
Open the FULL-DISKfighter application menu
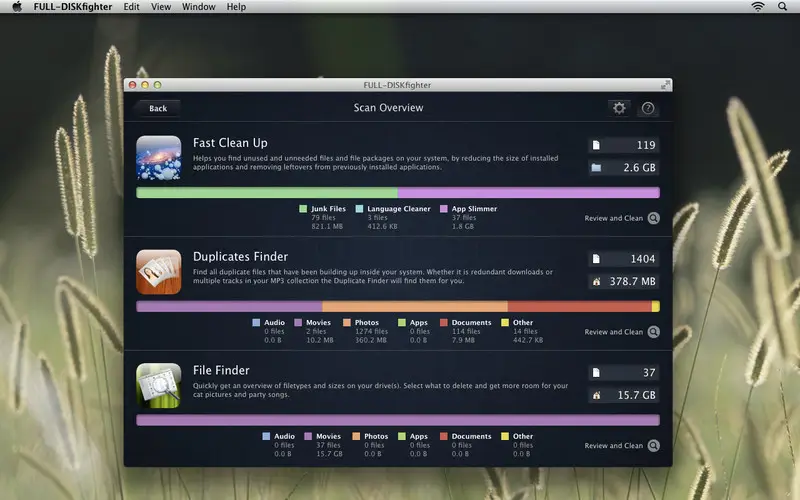73,7
